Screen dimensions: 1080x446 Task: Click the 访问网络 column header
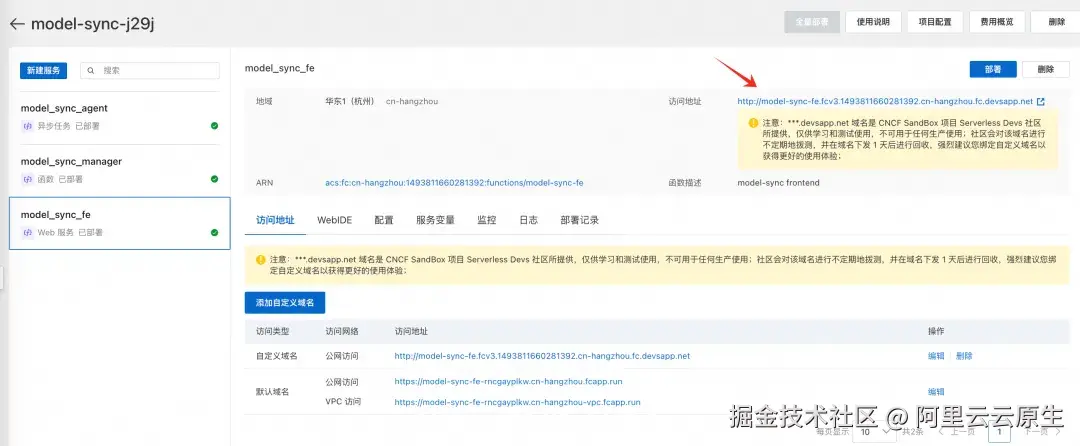[342, 331]
